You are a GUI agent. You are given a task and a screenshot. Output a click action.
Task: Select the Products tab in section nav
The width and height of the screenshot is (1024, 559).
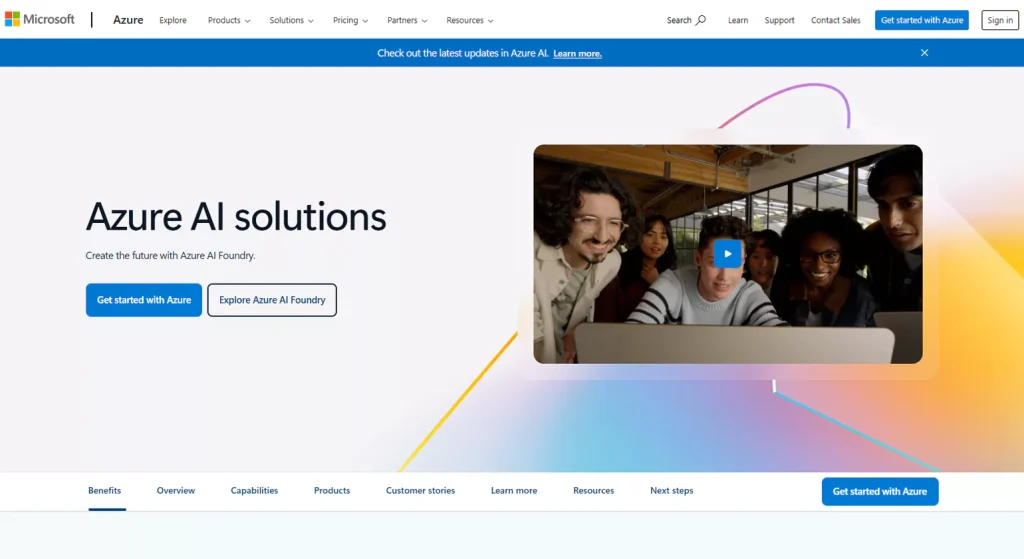pyautogui.click(x=332, y=490)
